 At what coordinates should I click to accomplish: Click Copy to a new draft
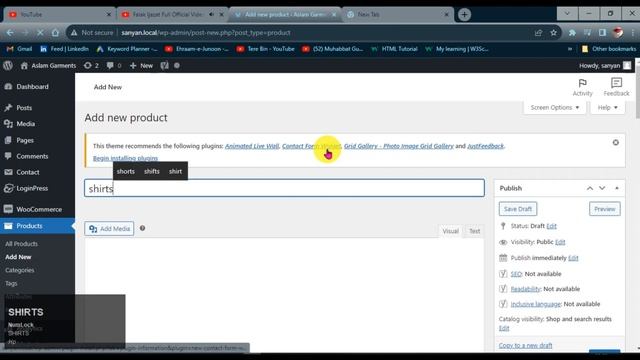[x=525, y=345]
